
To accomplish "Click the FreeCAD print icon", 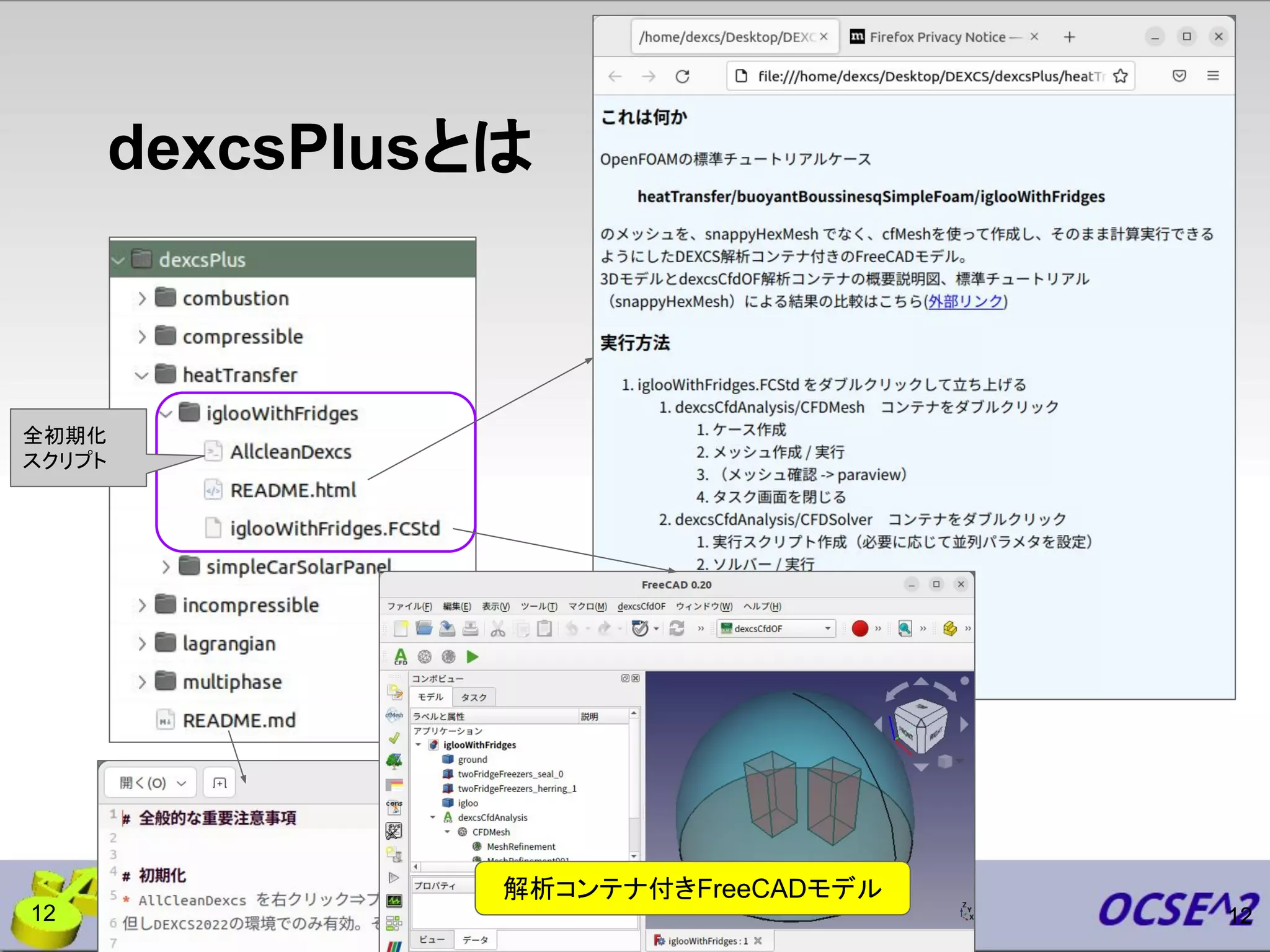I will 471,628.
